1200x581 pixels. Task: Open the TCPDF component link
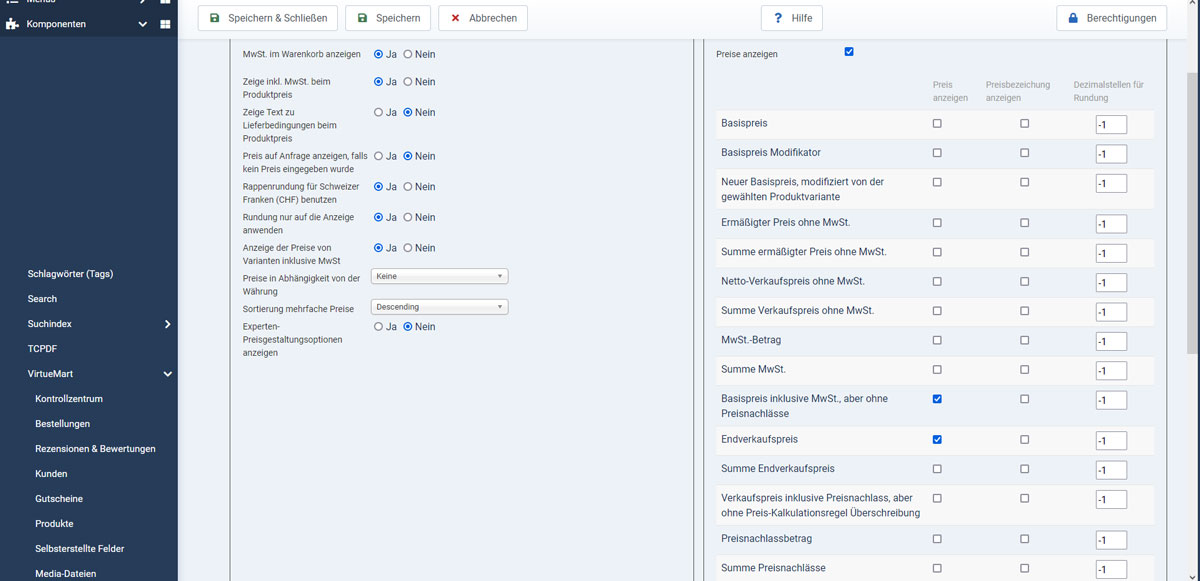(x=43, y=349)
